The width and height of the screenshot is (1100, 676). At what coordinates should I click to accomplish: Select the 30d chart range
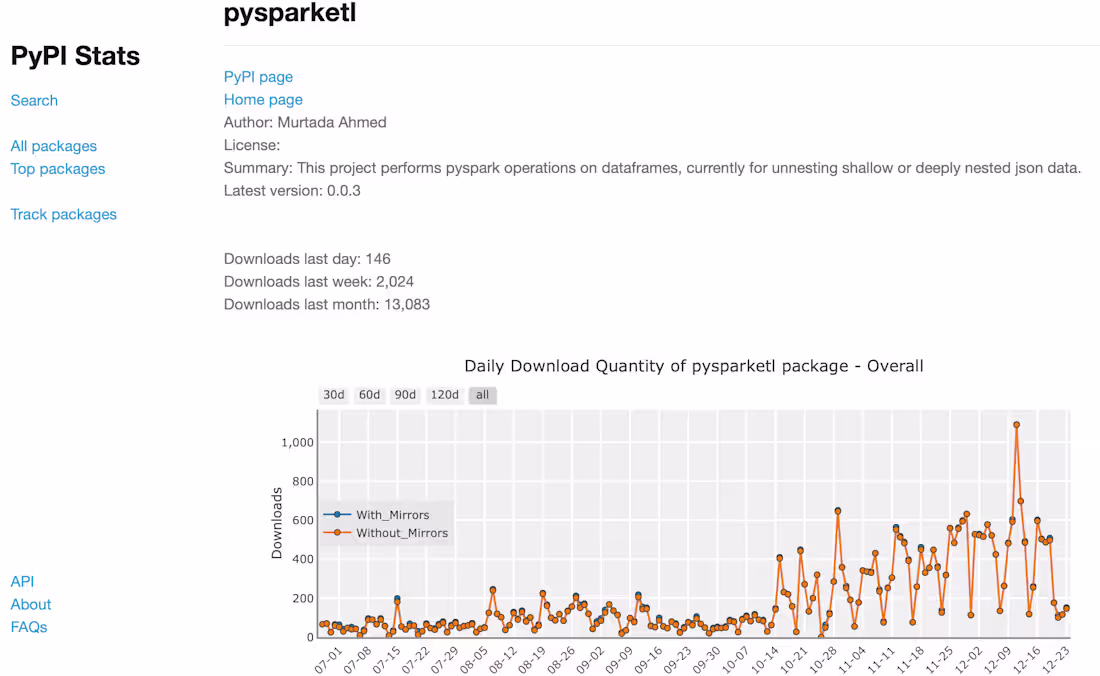pyautogui.click(x=333, y=394)
